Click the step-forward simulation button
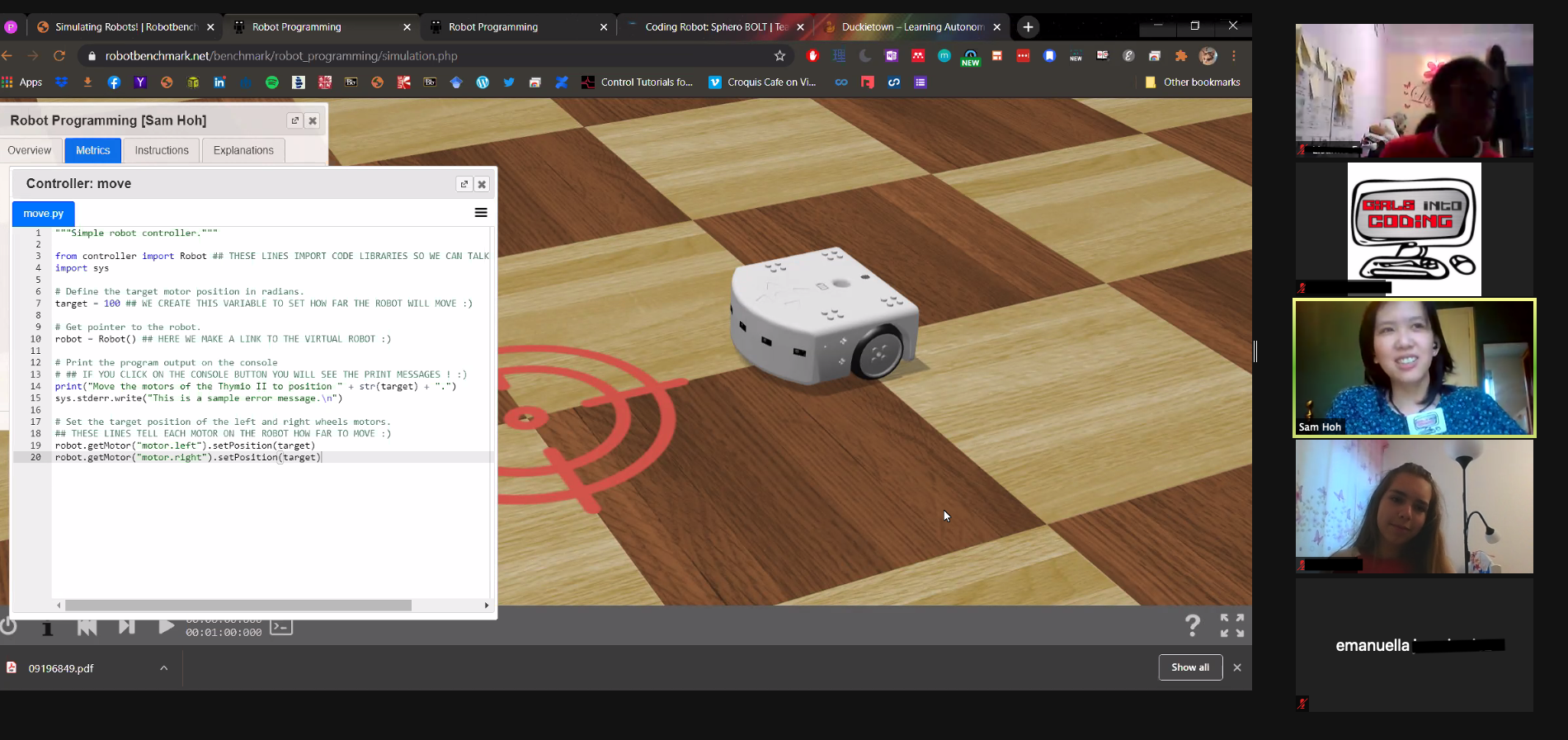 [126, 627]
